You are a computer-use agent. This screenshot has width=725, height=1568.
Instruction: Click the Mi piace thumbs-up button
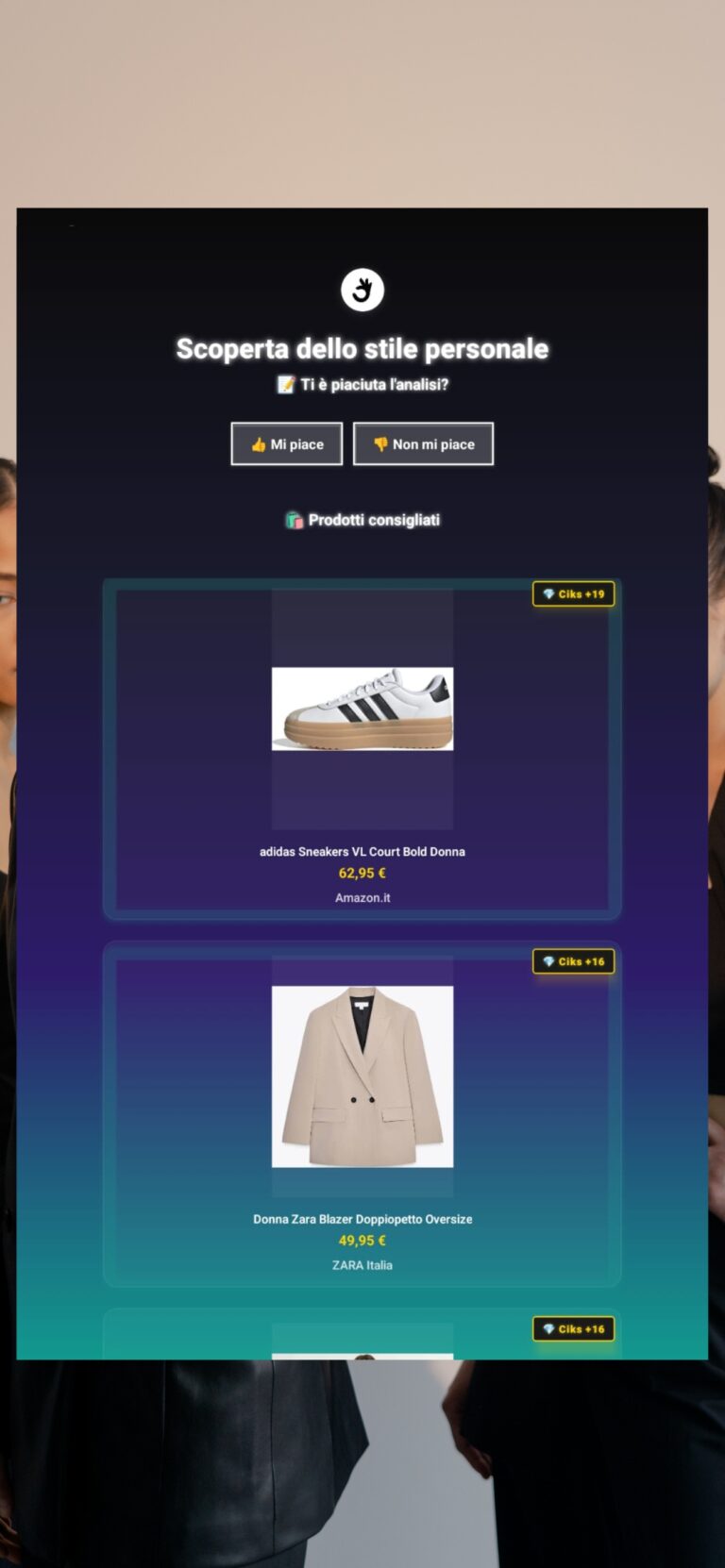(x=287, y=443)
